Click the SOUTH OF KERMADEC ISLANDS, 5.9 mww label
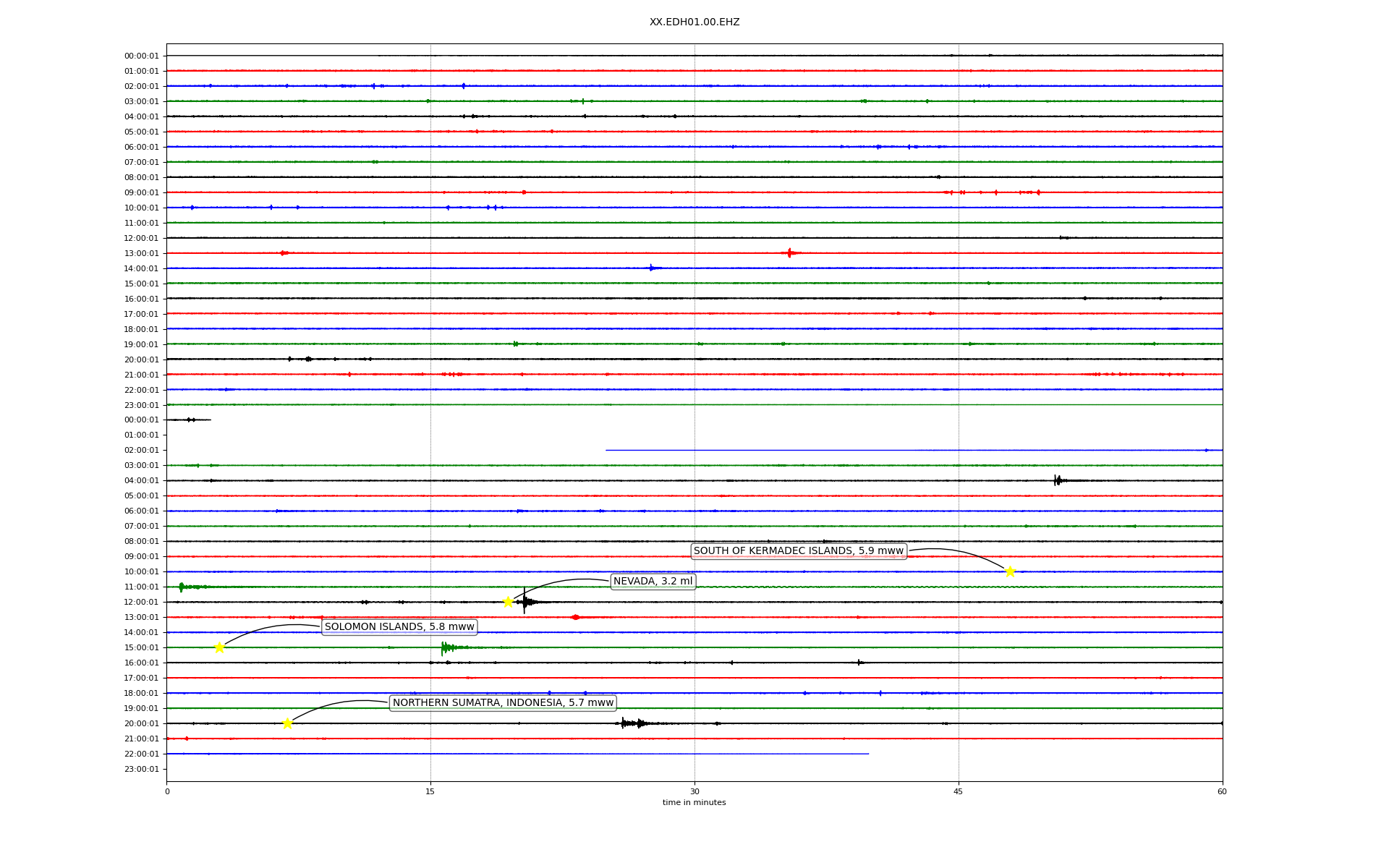Viewport: 1389px width, 868px height. pos(798,551)
